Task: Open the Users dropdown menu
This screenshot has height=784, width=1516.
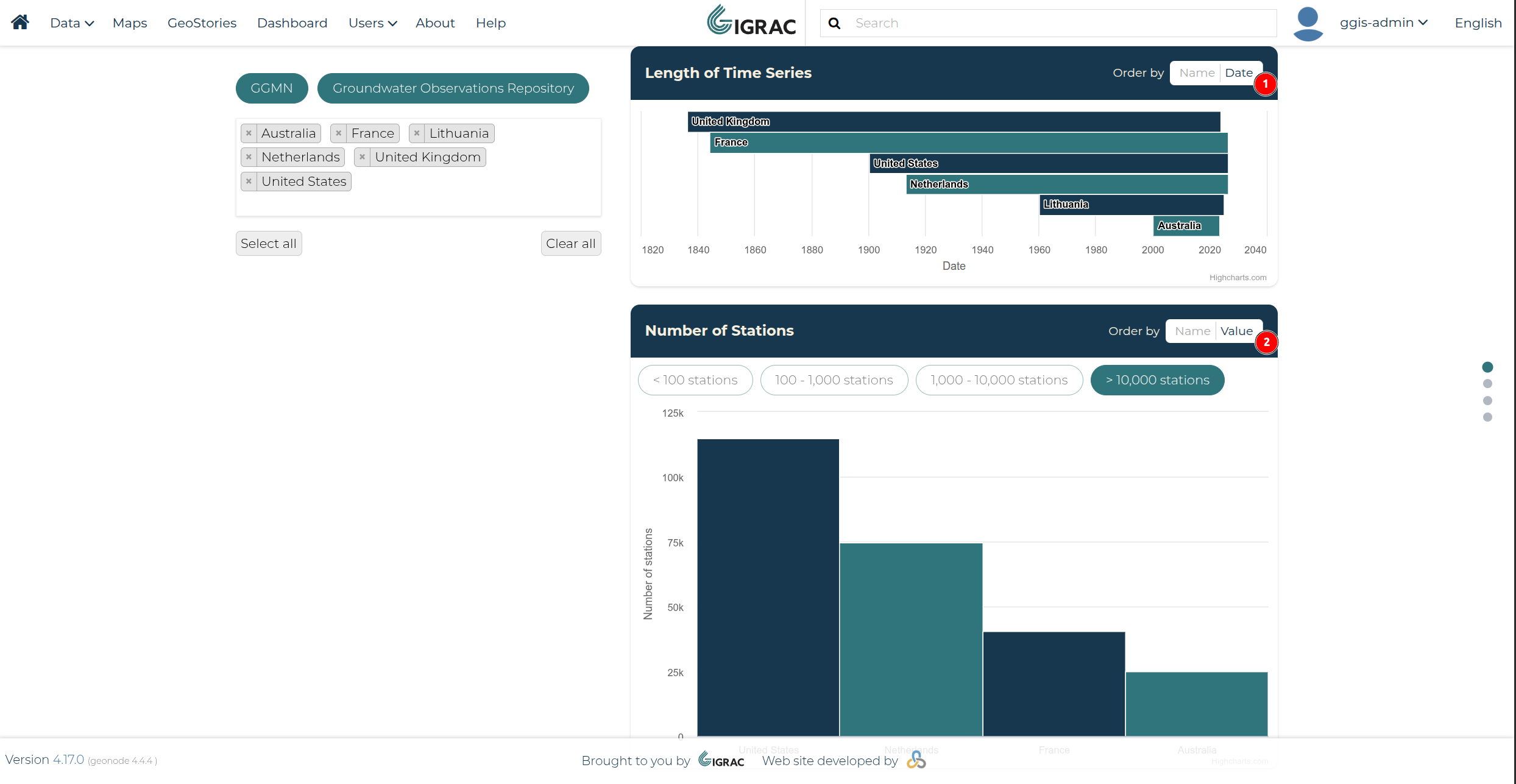Action: (x=372, y=23)
